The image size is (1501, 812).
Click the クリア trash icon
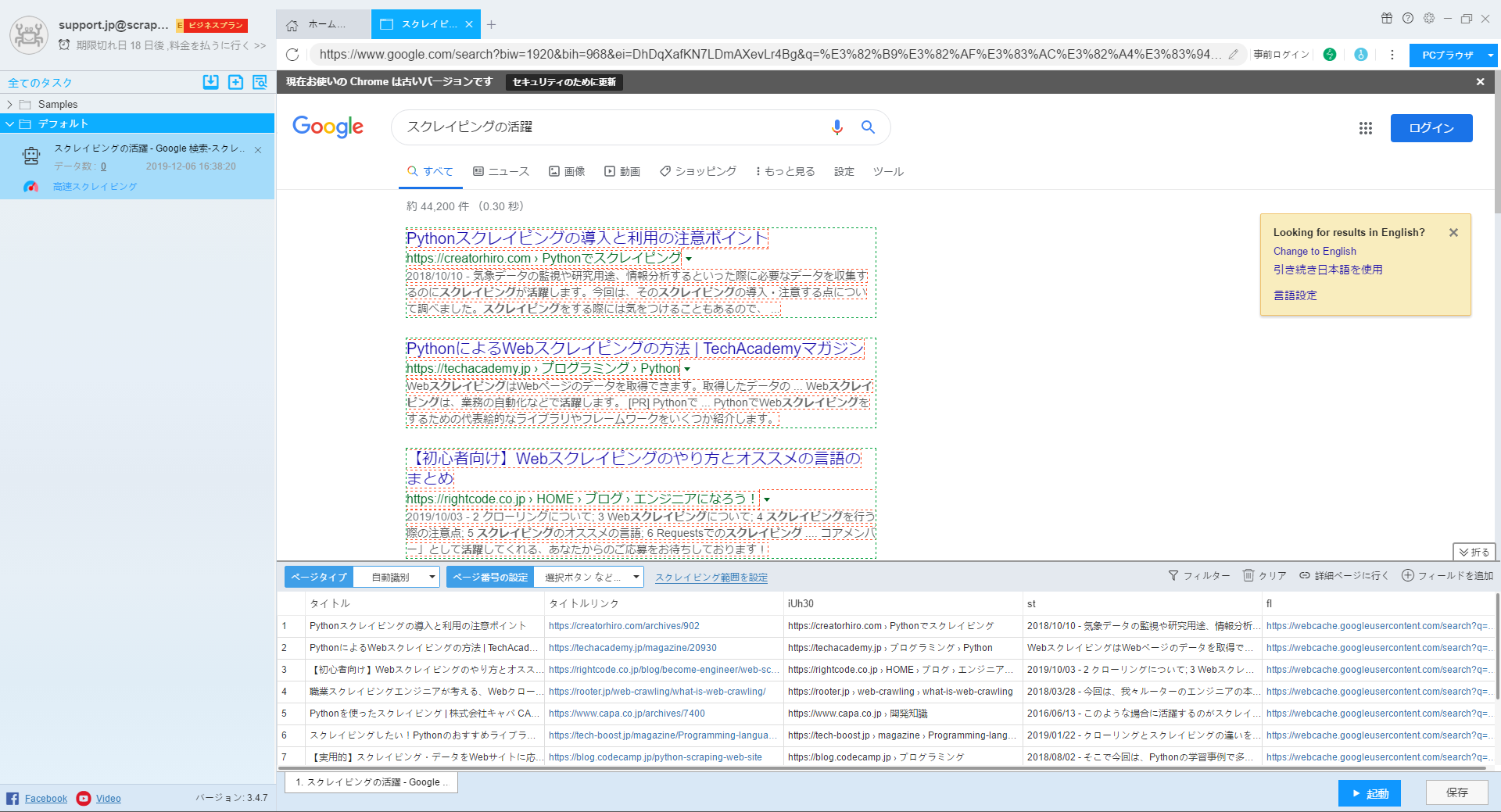click(1248, 575)
